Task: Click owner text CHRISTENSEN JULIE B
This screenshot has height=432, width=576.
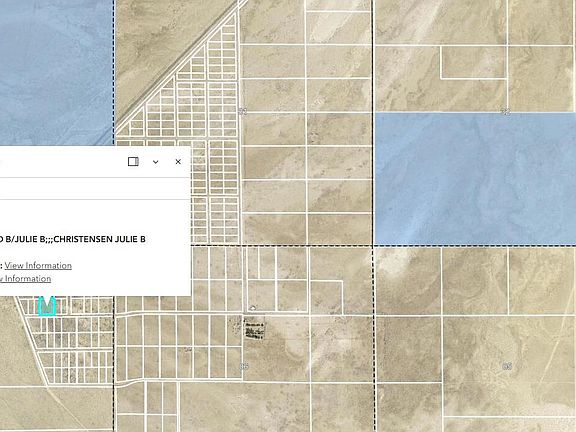Action: pyautogui.click(x=100, y=239)
